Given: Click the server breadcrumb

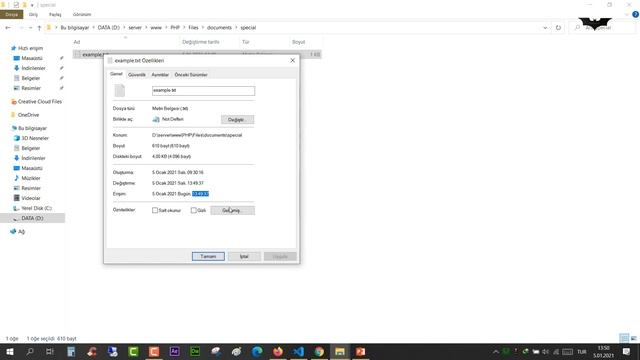Looking at the screenshot, I should coord(135,27).
